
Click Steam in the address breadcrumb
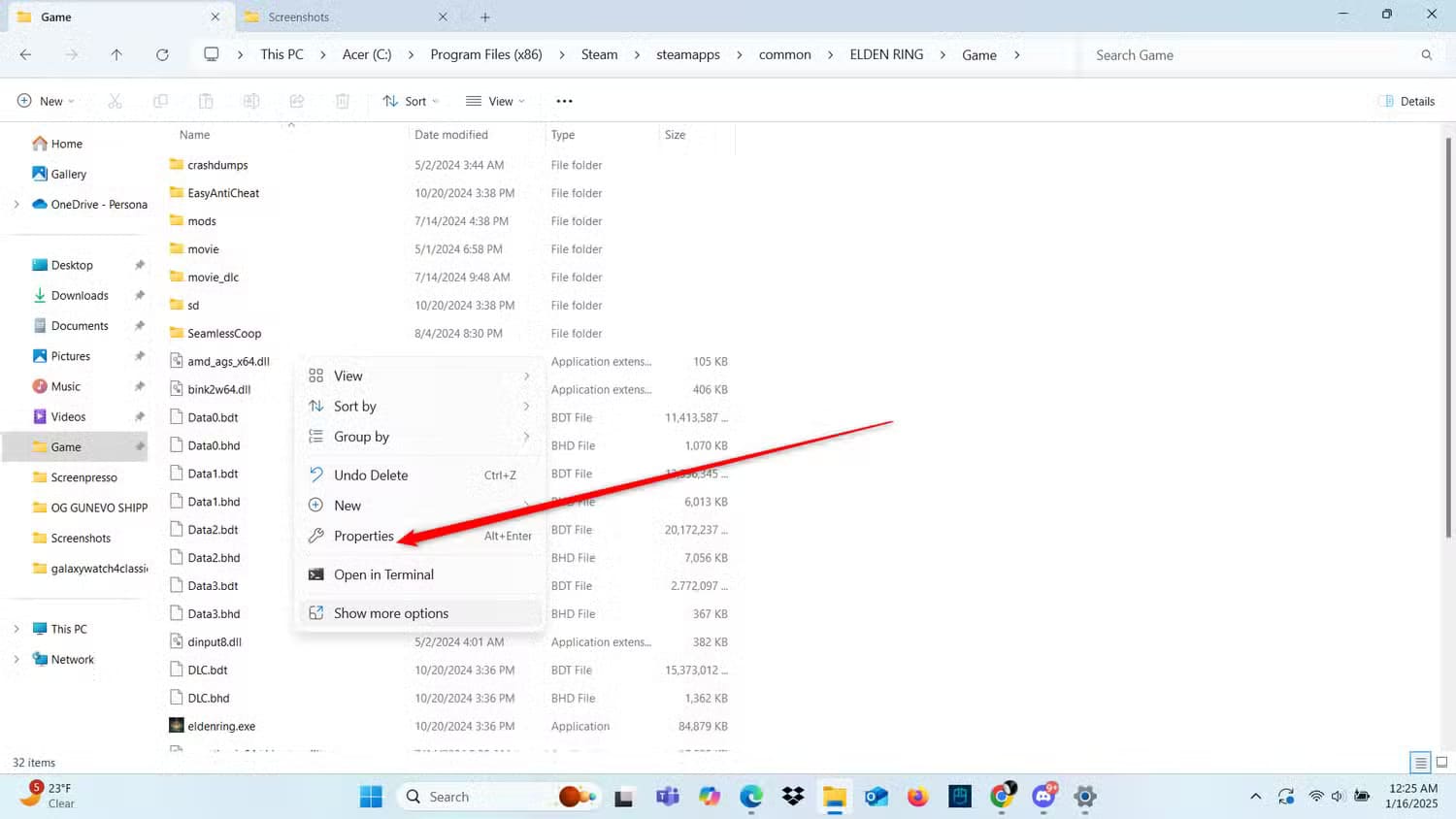599,55
